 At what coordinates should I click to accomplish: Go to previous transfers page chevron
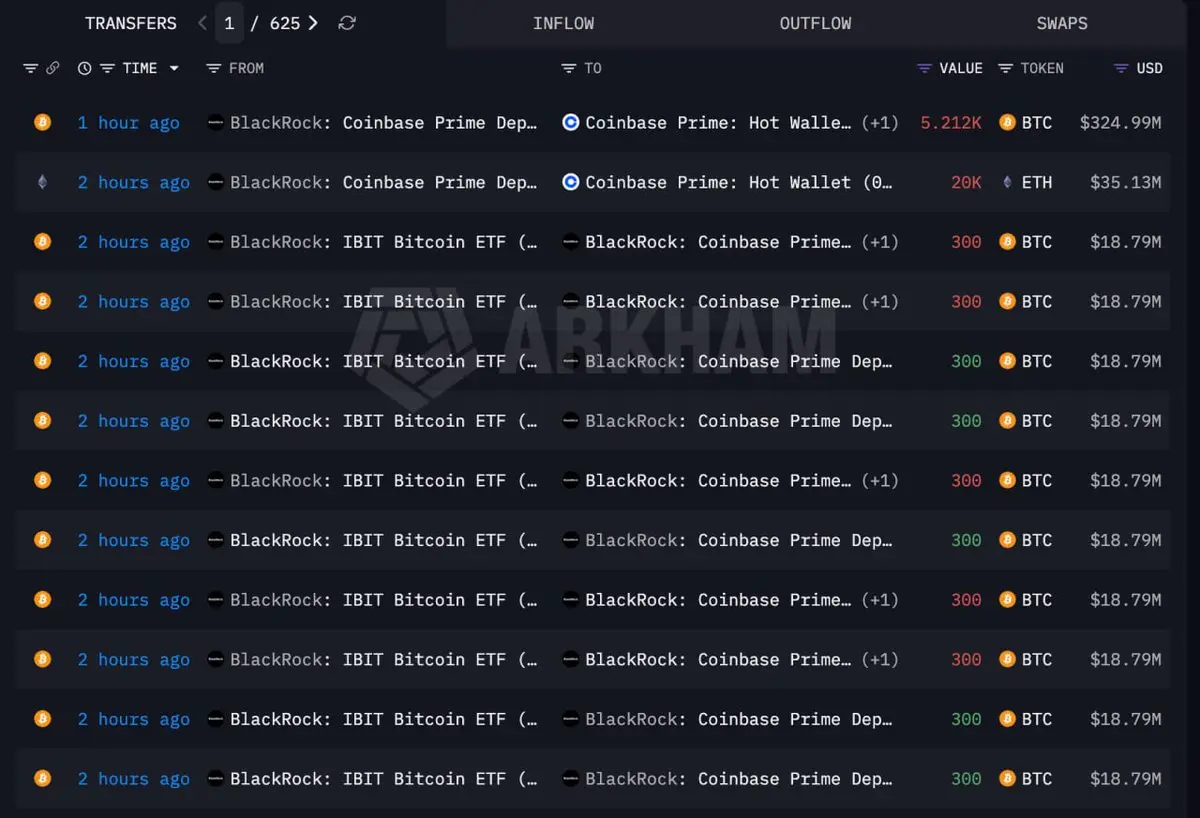pos(202,23)
